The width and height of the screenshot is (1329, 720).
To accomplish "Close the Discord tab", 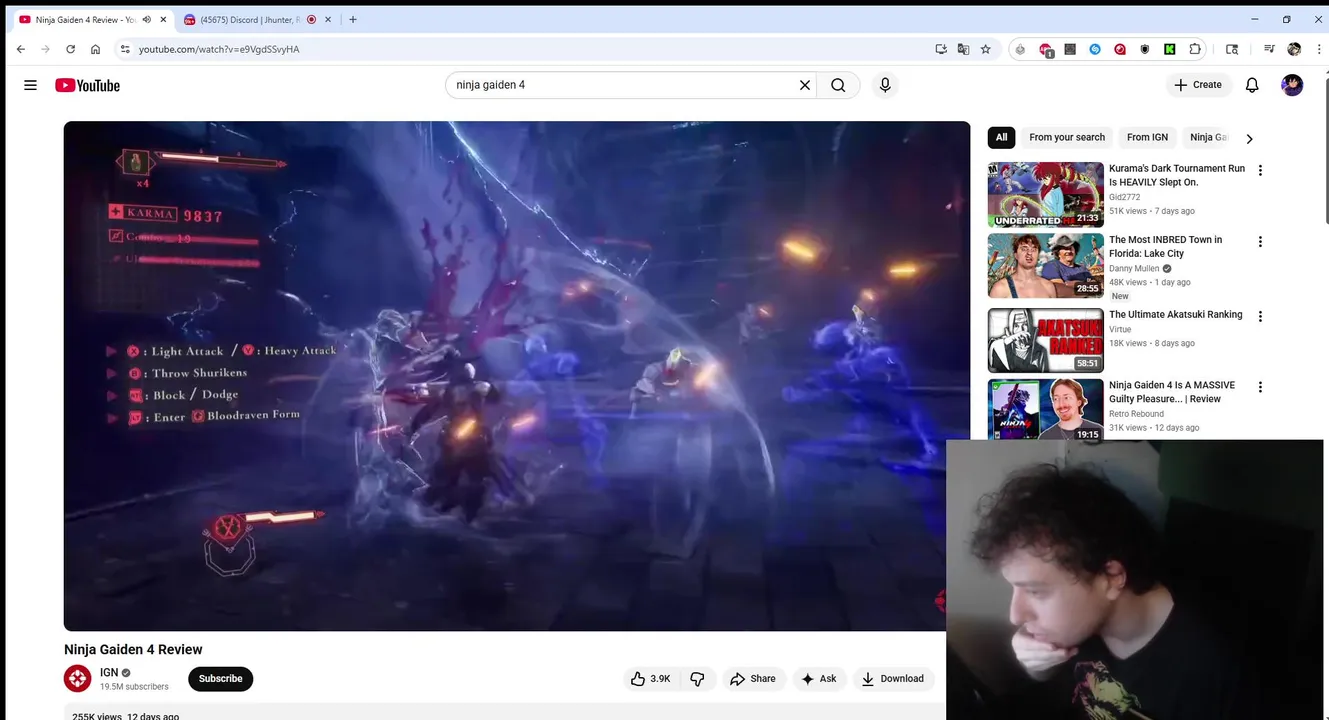I will (x=329, y=19).
